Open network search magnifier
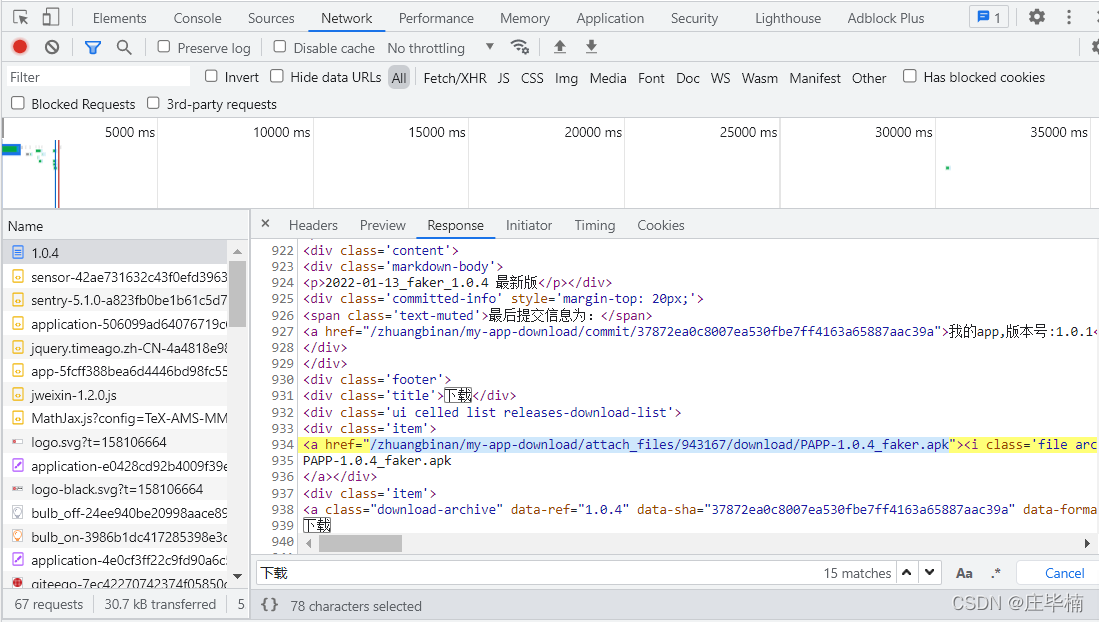1099x622 pixels. 124,47
